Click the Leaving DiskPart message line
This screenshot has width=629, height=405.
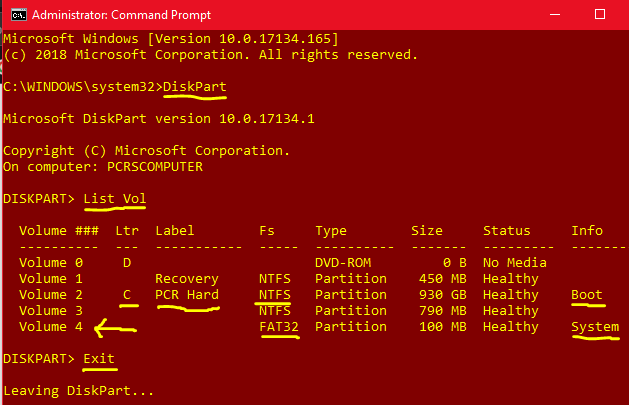[79, 391]
